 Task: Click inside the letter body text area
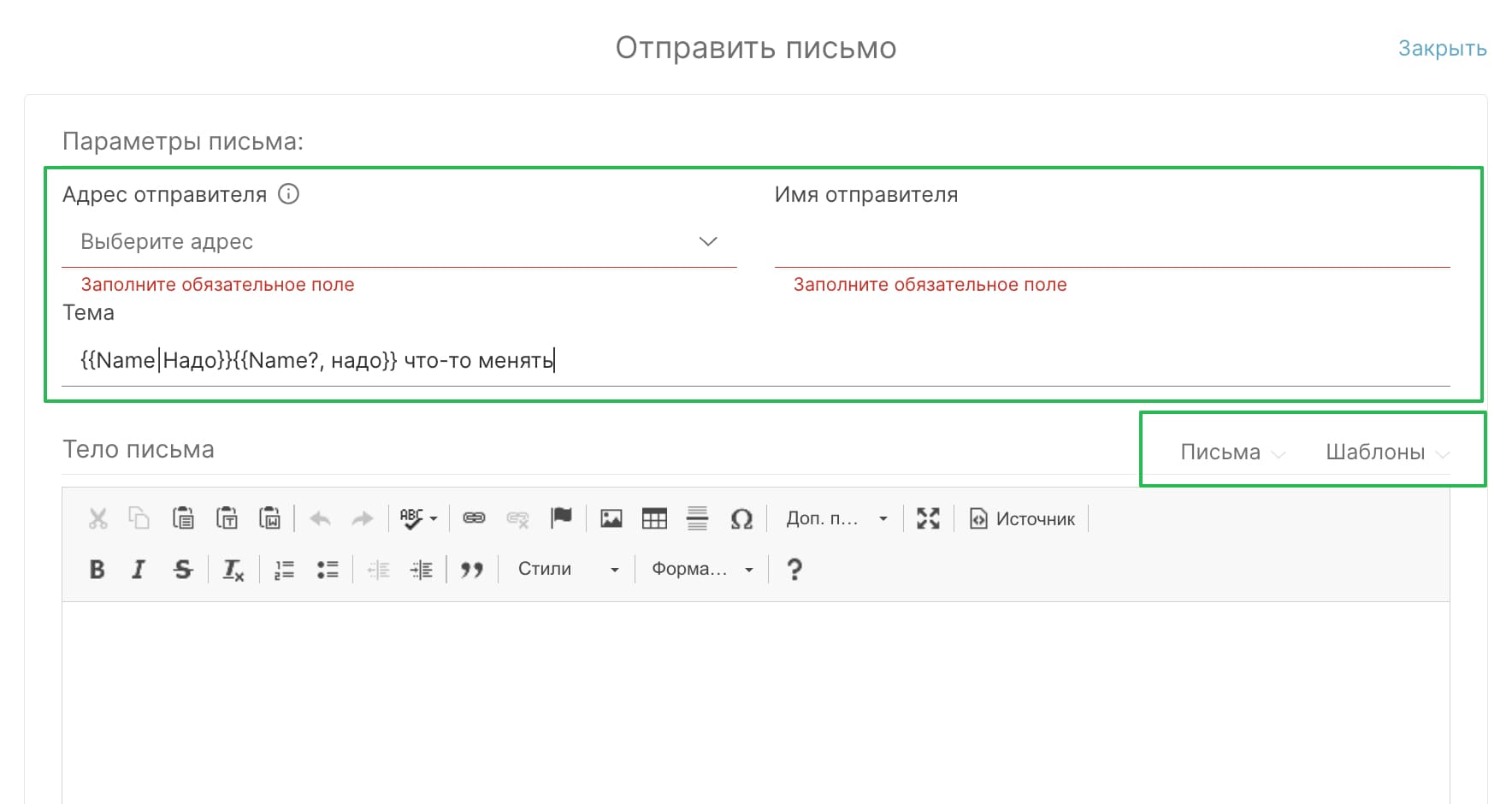[x=756, y=701]
